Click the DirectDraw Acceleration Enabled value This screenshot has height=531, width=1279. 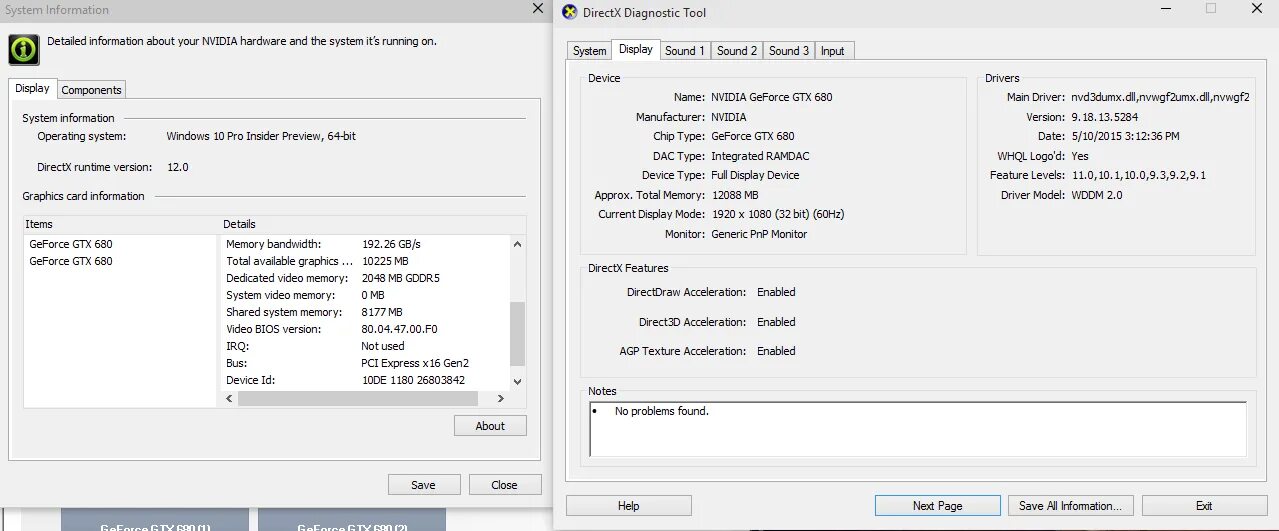[x=776, y=292]
